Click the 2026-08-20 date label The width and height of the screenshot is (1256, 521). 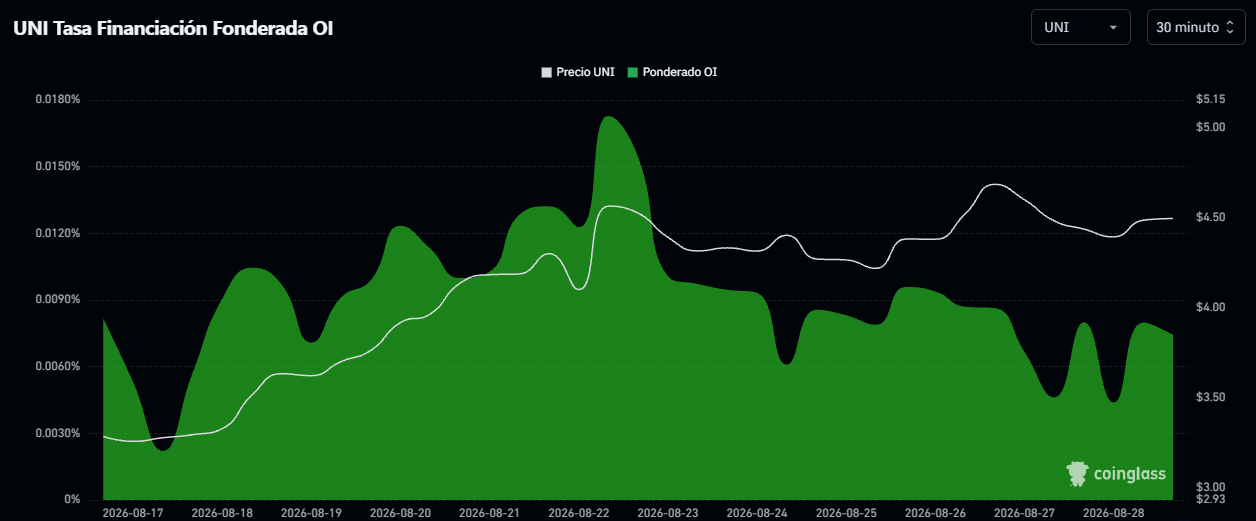(400, 512)
